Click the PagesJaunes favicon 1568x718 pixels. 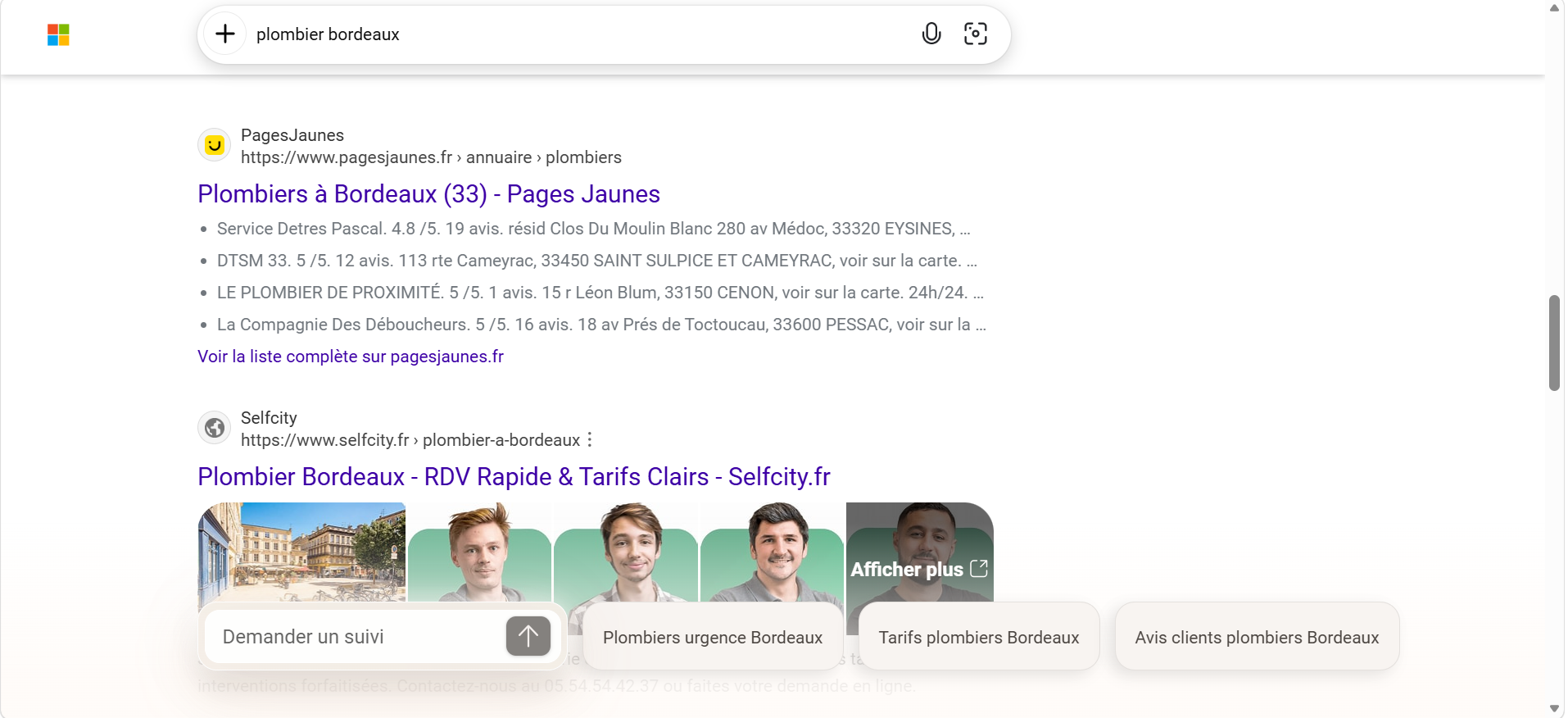pos(215,145)
